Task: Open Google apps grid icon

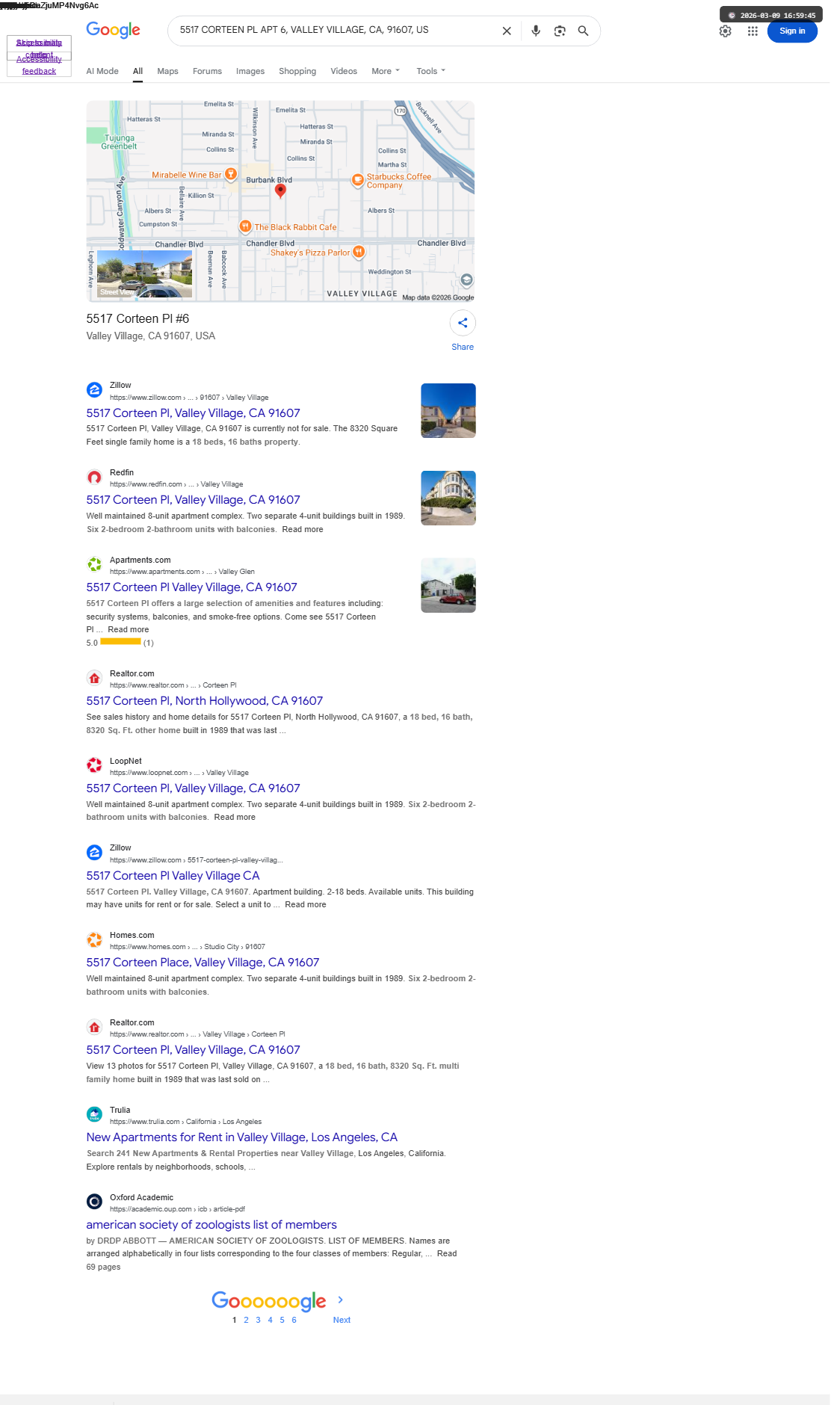Action: (x=753, y=31)
